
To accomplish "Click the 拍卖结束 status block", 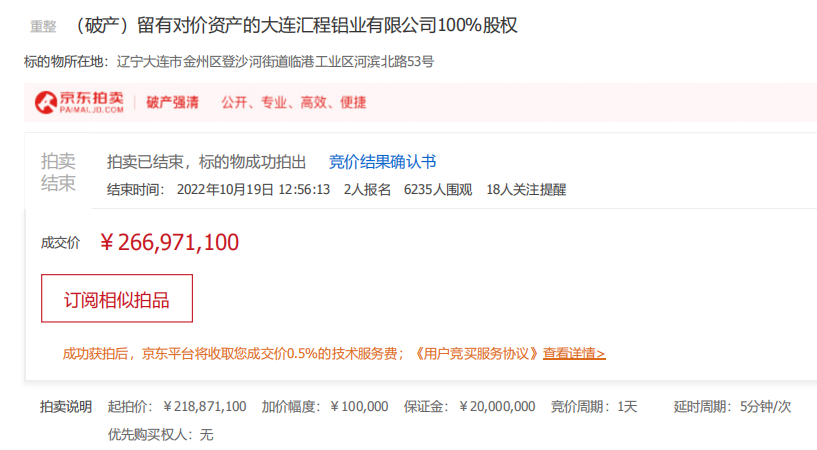I will (58, 172).
